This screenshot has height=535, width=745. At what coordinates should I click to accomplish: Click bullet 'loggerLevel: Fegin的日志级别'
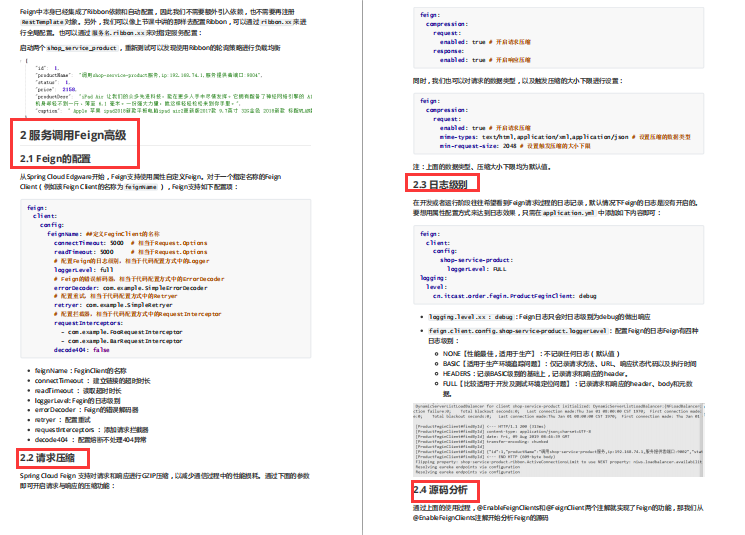click(x=77, y=401)
